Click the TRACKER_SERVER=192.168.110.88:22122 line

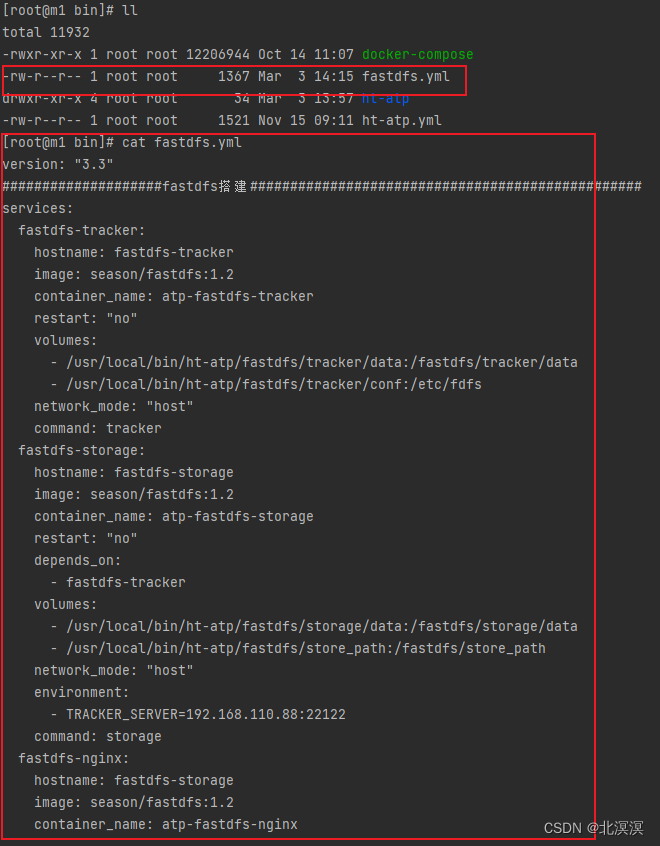[x=198, y=714]
